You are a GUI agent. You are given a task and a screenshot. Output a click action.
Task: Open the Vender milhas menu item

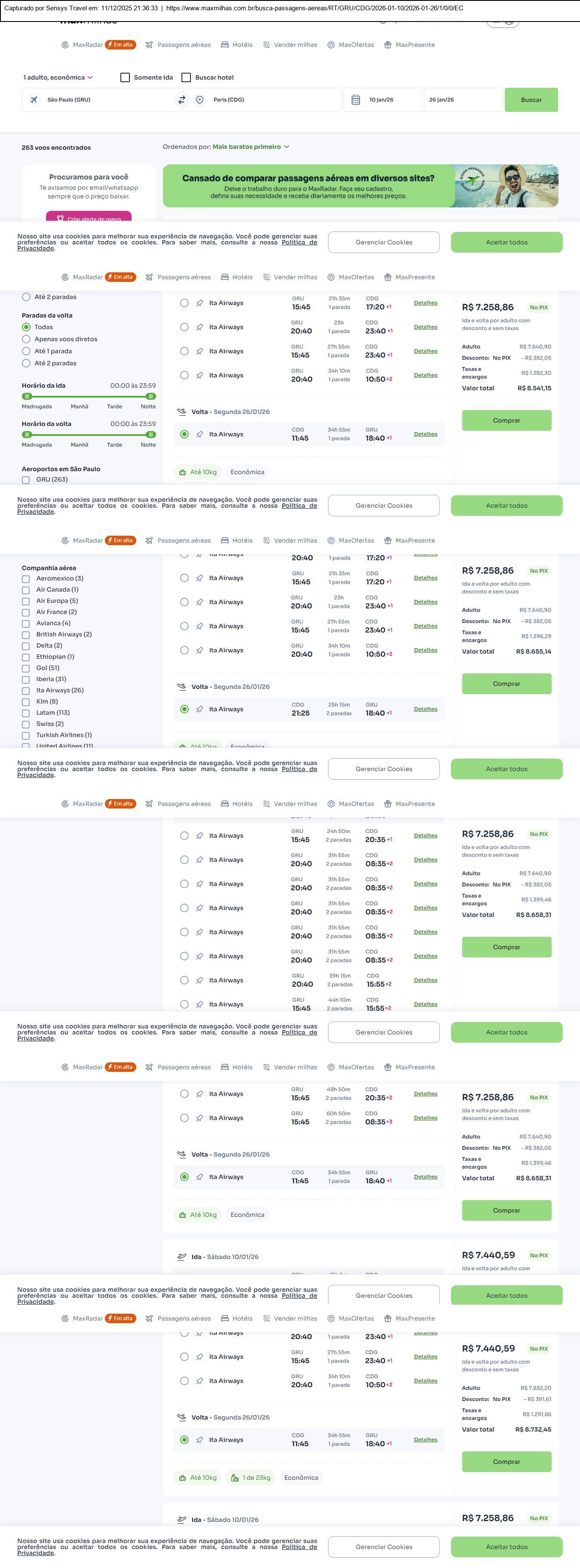click(290, 45)
